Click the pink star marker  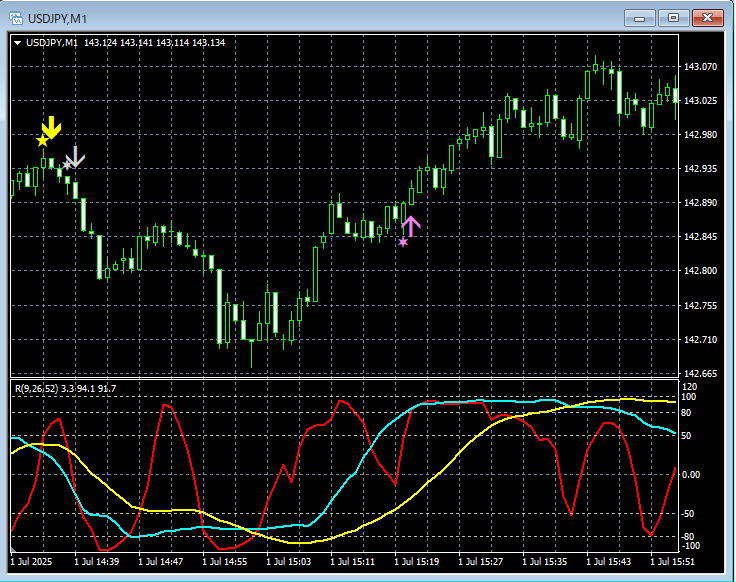click(x=403, y=242)
